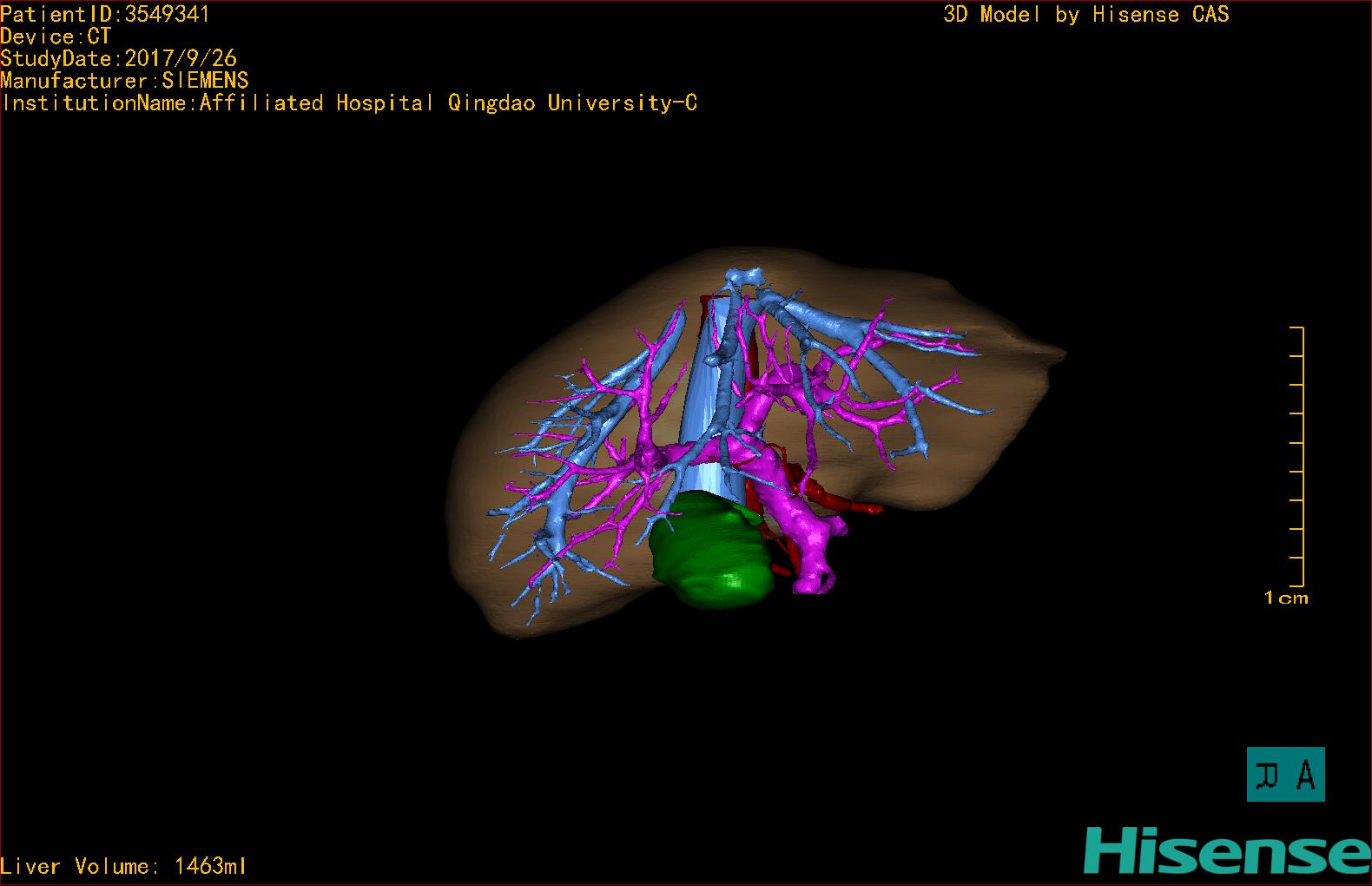The width and height of the screenshot is (1372, 886).
Task: Click the anterior orientation cube indicator
Action: (1285, 774)
